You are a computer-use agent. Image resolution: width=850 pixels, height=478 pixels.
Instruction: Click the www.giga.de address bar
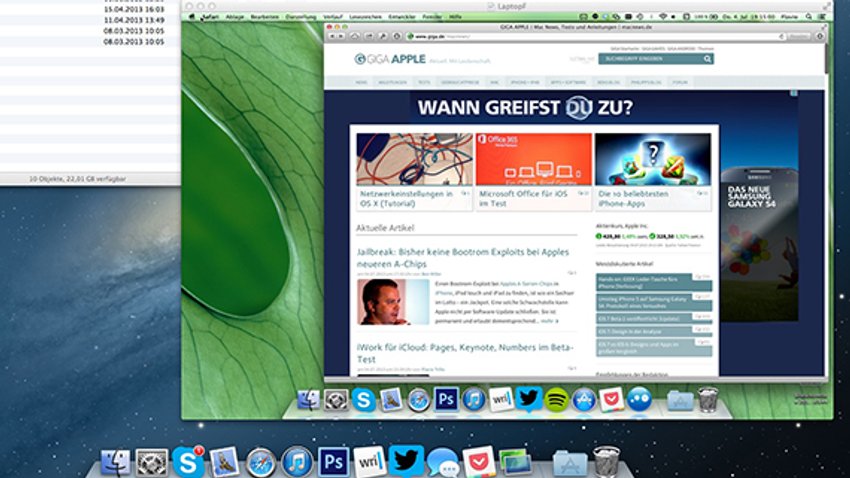coord(596,36)
